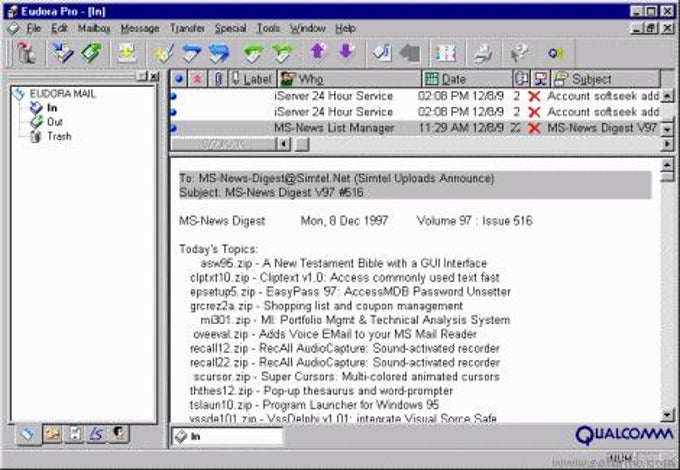Click the Attach File toolbar icon
680x470 pixels.
(382, 53)
